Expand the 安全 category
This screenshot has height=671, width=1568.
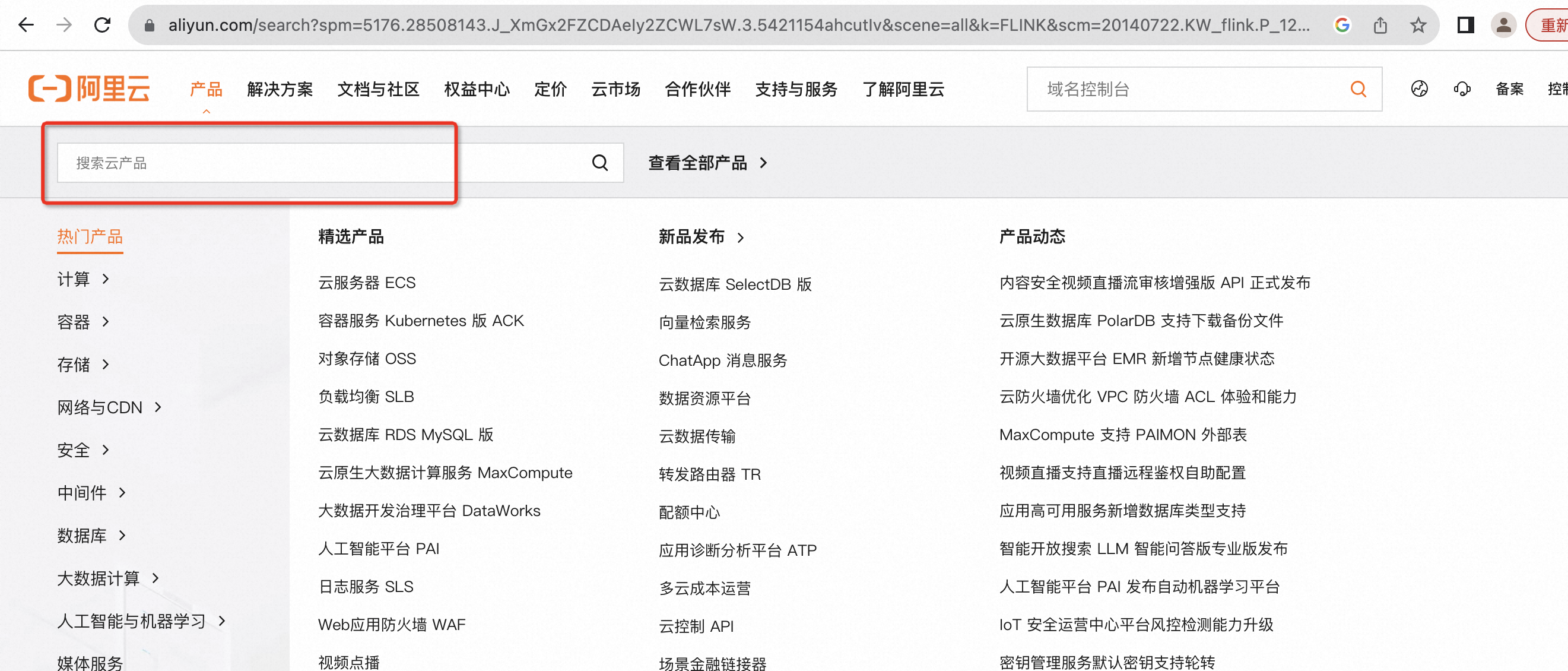pos(84,450)
